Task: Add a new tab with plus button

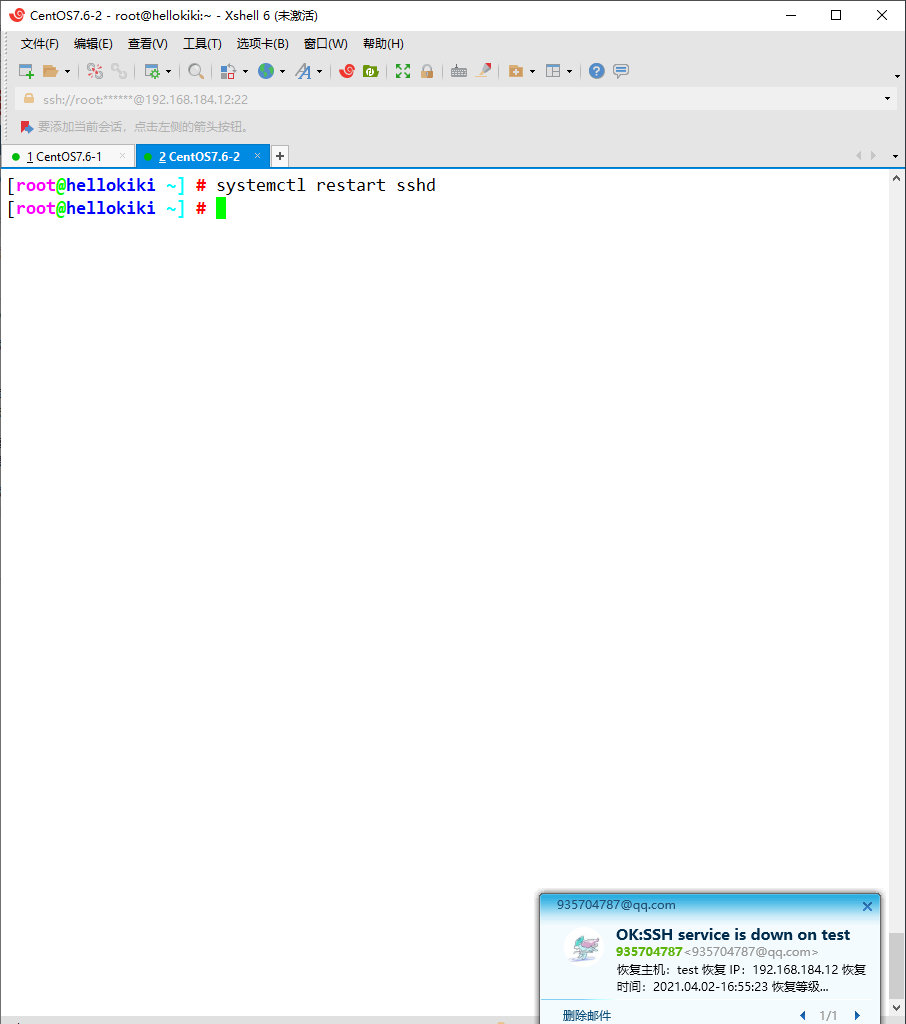Action: pyautogui.click(x=280, y=156)
